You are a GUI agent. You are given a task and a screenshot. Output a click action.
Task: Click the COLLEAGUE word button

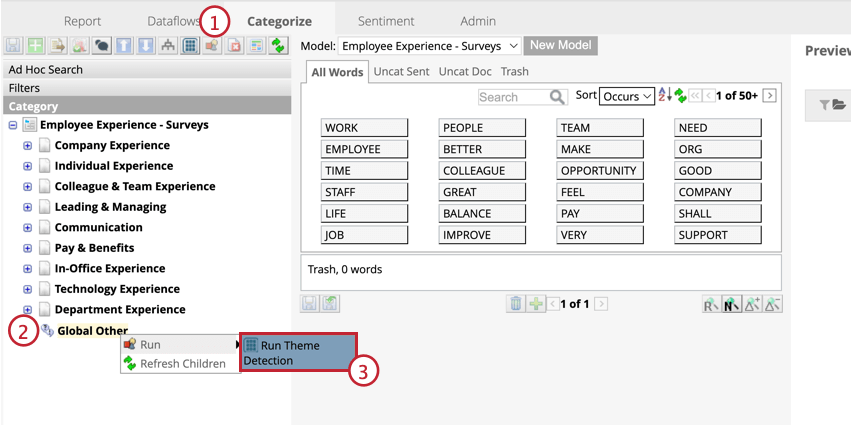(482, 171)
